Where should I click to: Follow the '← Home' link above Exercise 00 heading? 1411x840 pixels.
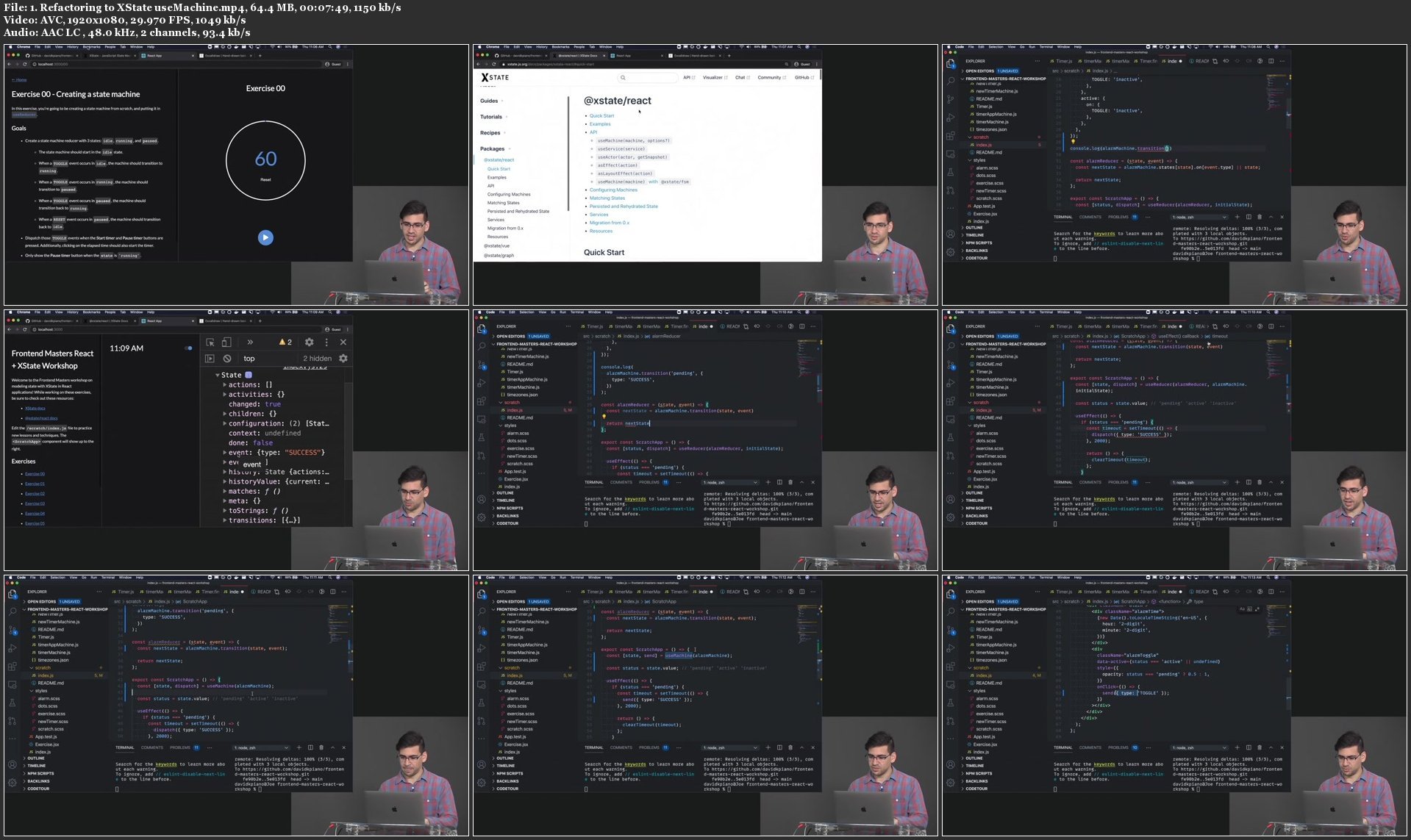pyautogui.click(x=19, y=79)
